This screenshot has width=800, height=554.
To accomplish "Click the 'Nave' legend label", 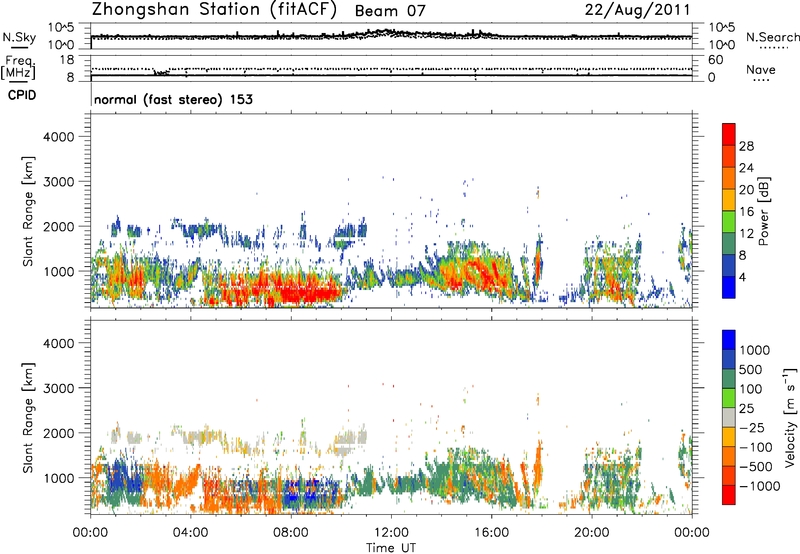I will (761, 70).
